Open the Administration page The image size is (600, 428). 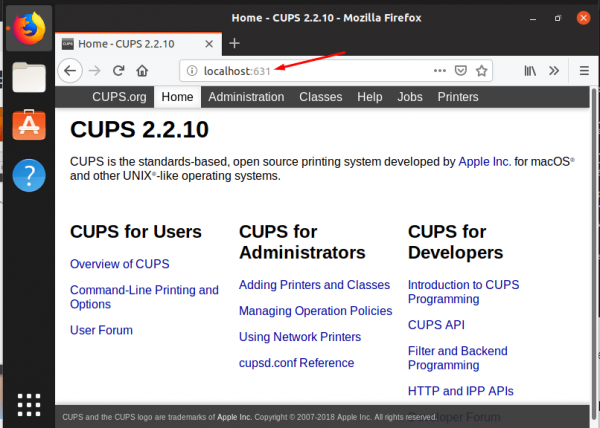246,97
